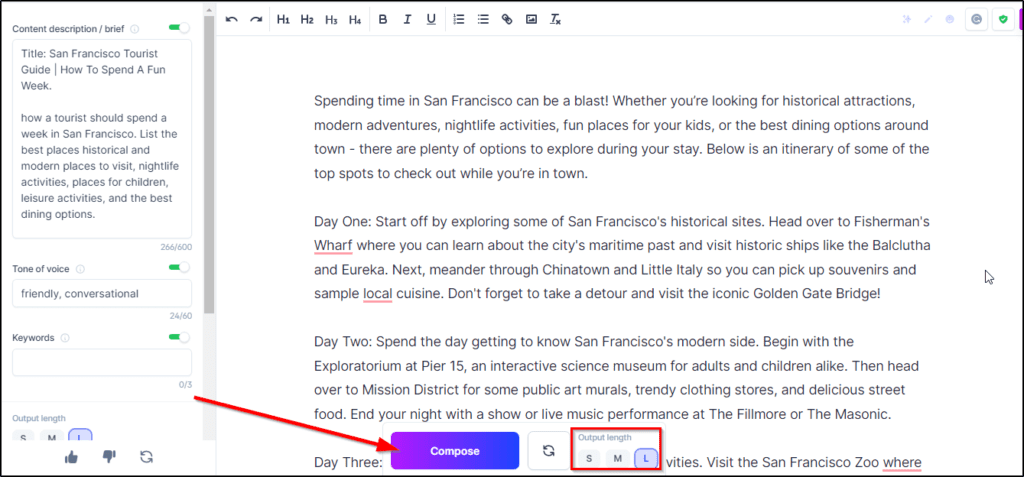Click the Compose button
Viewport: 1024px width, 477px height.
point(455,451)
